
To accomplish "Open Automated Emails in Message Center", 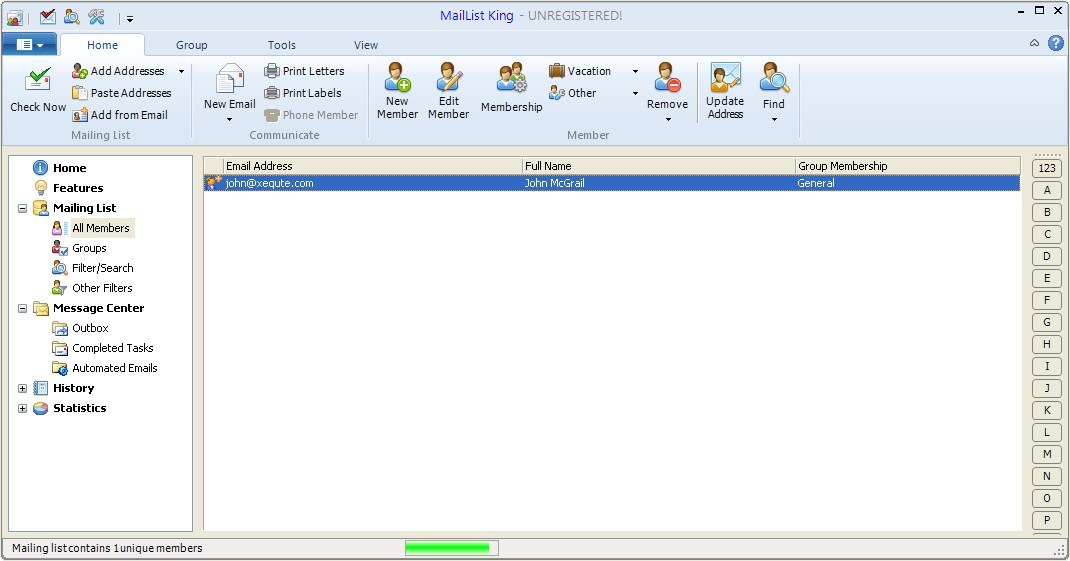I will click(x=115, y=368).
